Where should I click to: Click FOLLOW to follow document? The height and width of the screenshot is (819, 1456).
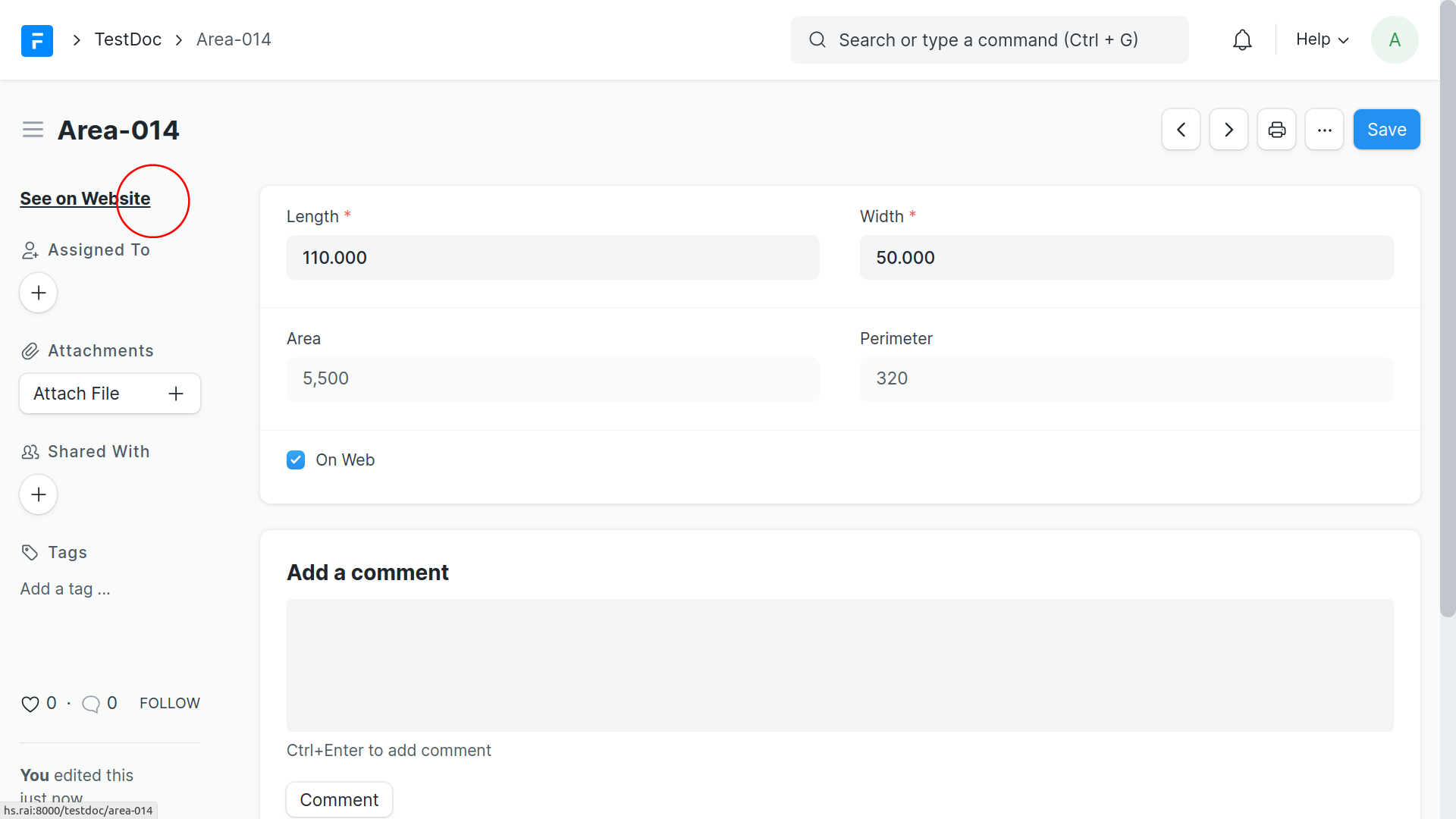[x=169, y=704]
